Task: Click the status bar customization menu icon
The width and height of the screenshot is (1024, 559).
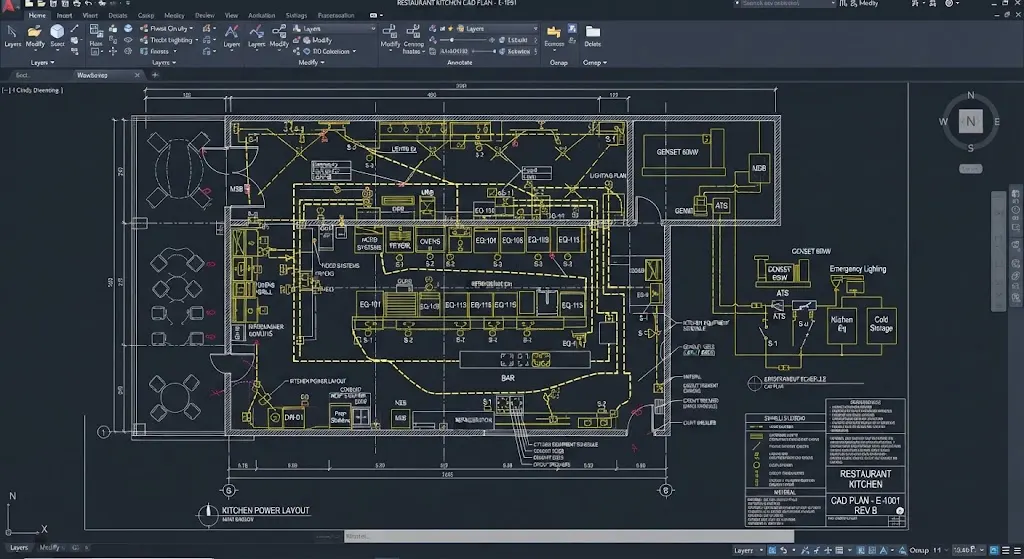Action: [1017, 551]
